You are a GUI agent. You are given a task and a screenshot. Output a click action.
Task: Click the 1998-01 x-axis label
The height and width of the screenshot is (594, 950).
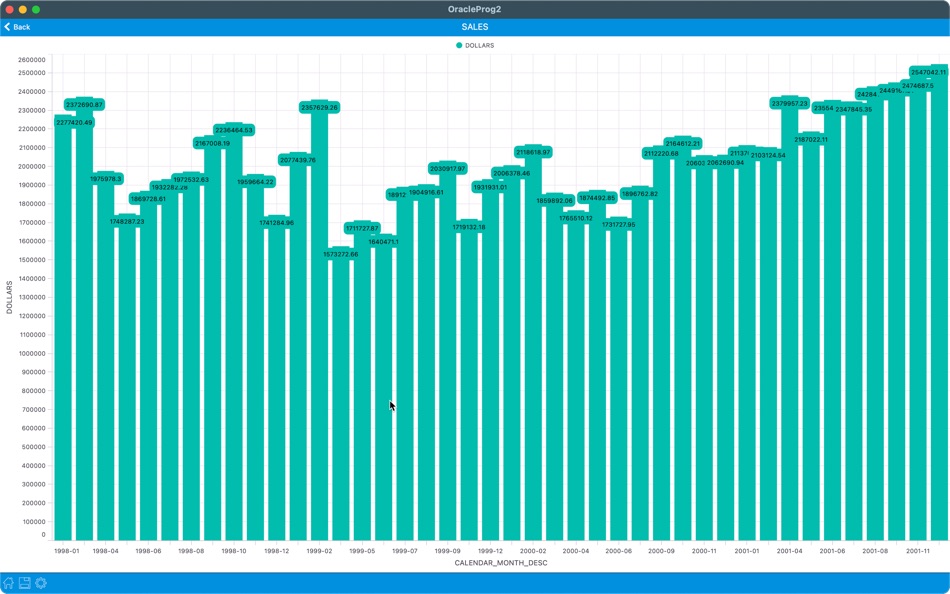[67, 551]
